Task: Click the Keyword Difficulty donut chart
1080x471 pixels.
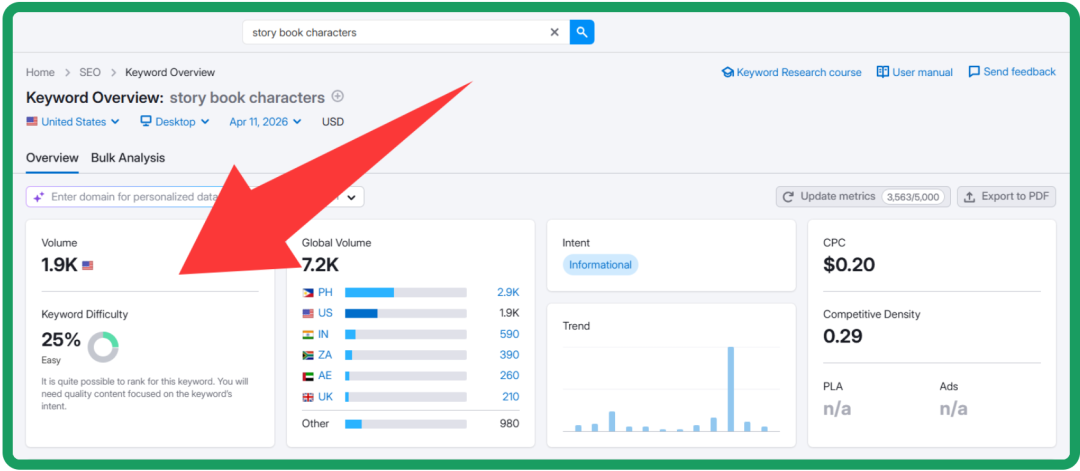Action: point(103,346)
